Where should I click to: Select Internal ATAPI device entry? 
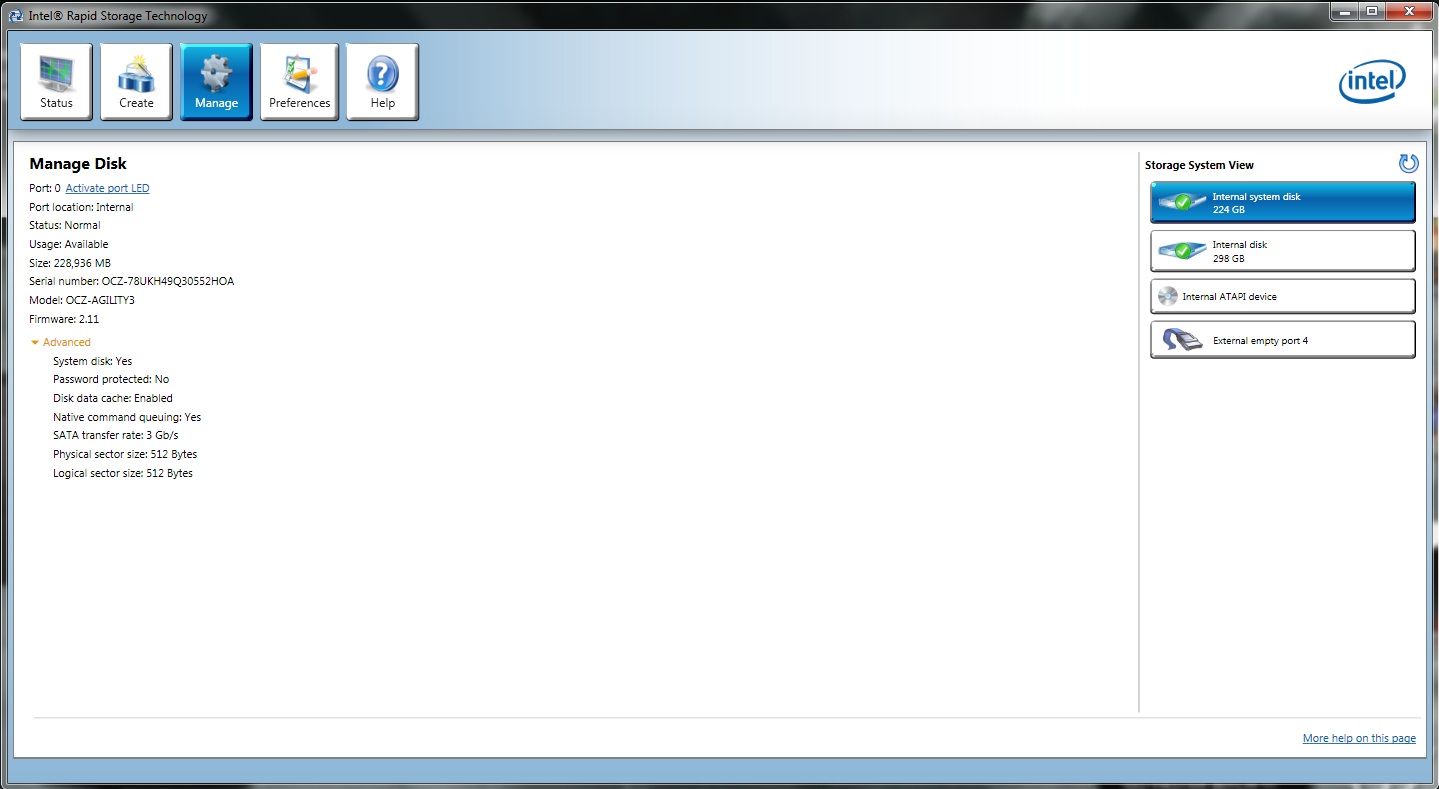(1283, 296)
